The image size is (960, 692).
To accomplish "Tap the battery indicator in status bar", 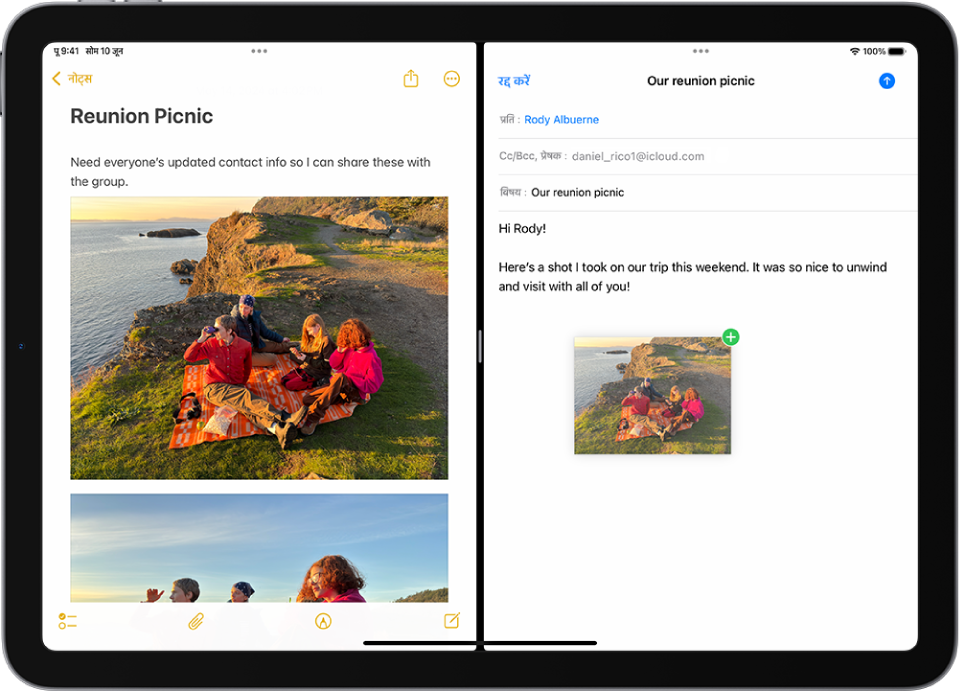I will (897, 51).
